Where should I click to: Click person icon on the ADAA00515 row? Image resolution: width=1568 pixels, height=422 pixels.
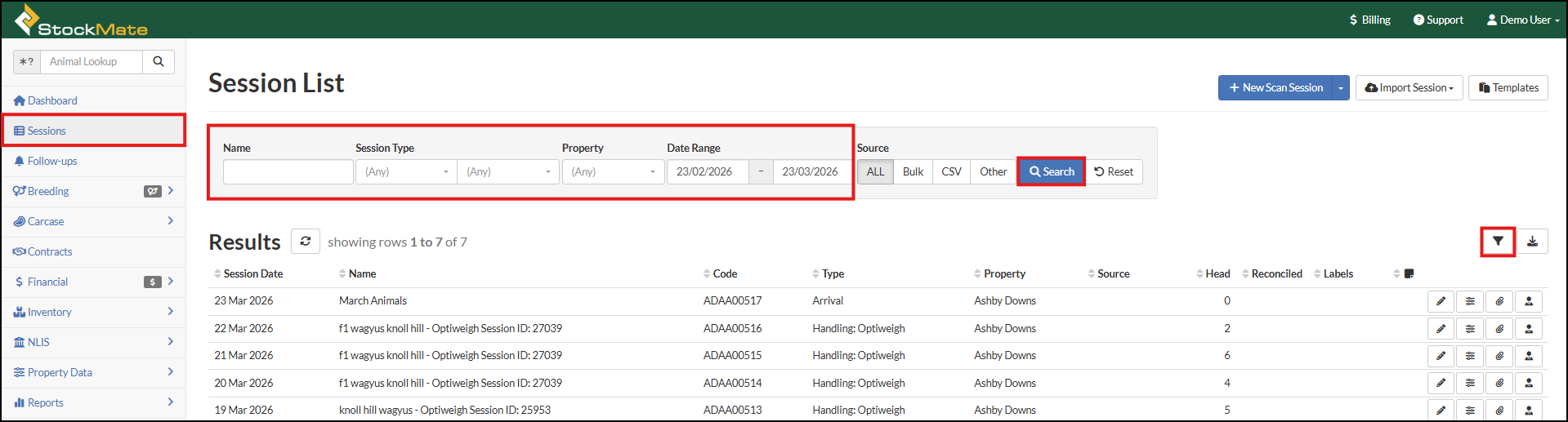[1529, 356]
